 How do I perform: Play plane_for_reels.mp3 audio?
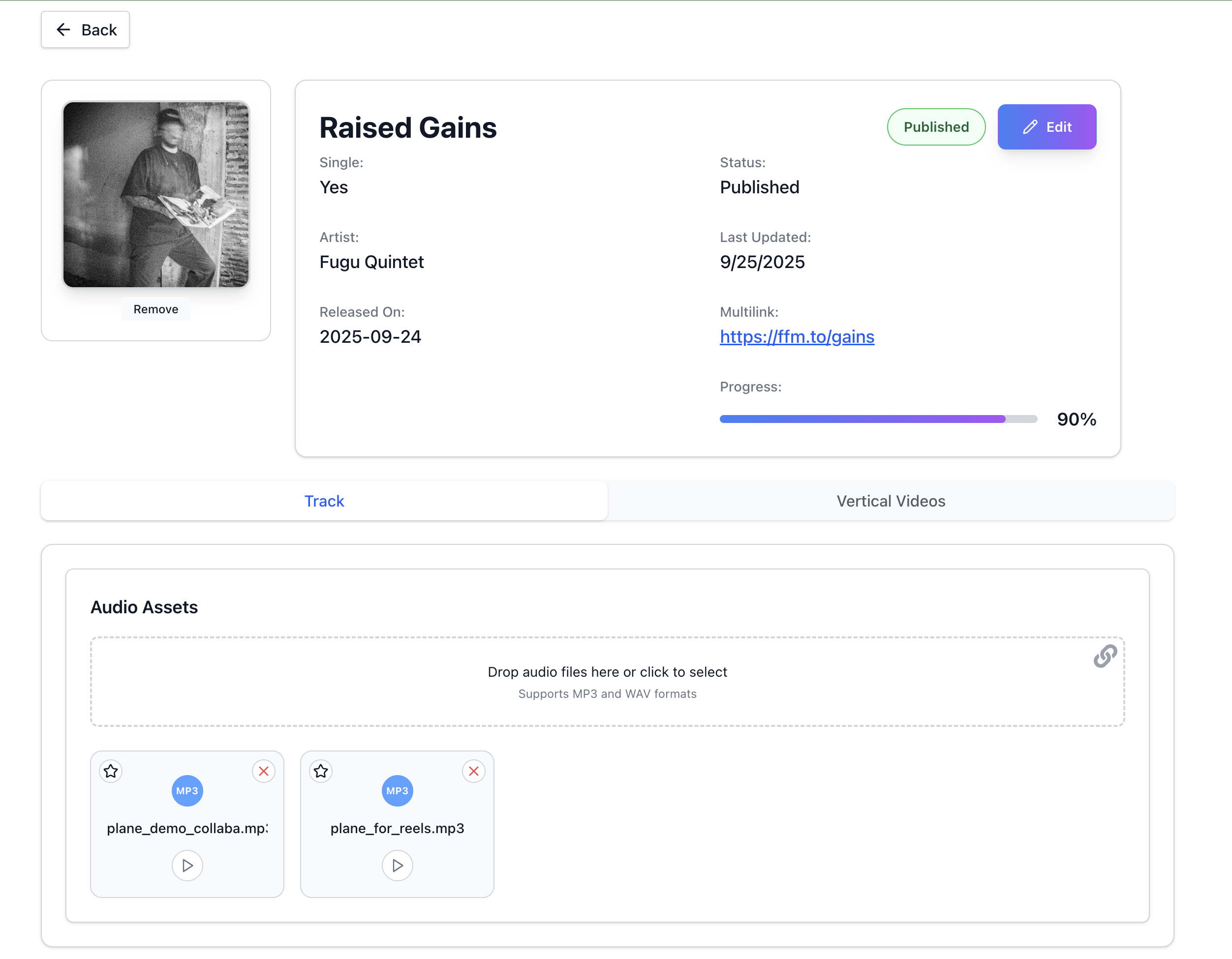(x=397, y=865)
